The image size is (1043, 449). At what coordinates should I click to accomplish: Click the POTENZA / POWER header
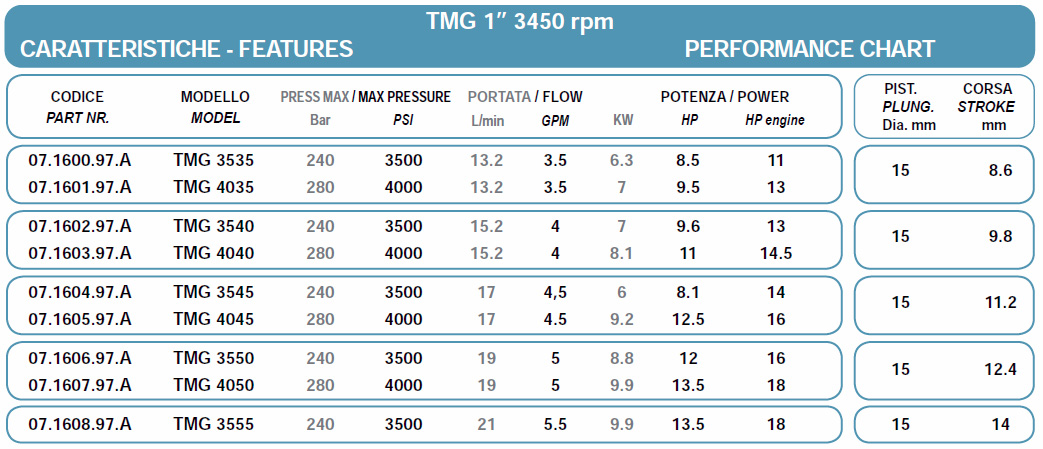tap(724, 97)
